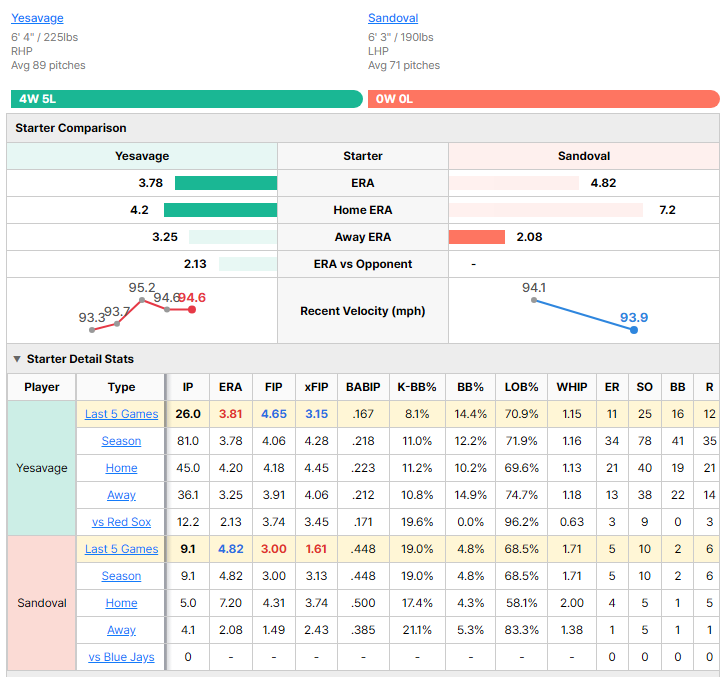Image resolution: width=726 pixels, height=677 pixels.
Task: Click the red 0W 0L record bar
Action: point(544,99)
